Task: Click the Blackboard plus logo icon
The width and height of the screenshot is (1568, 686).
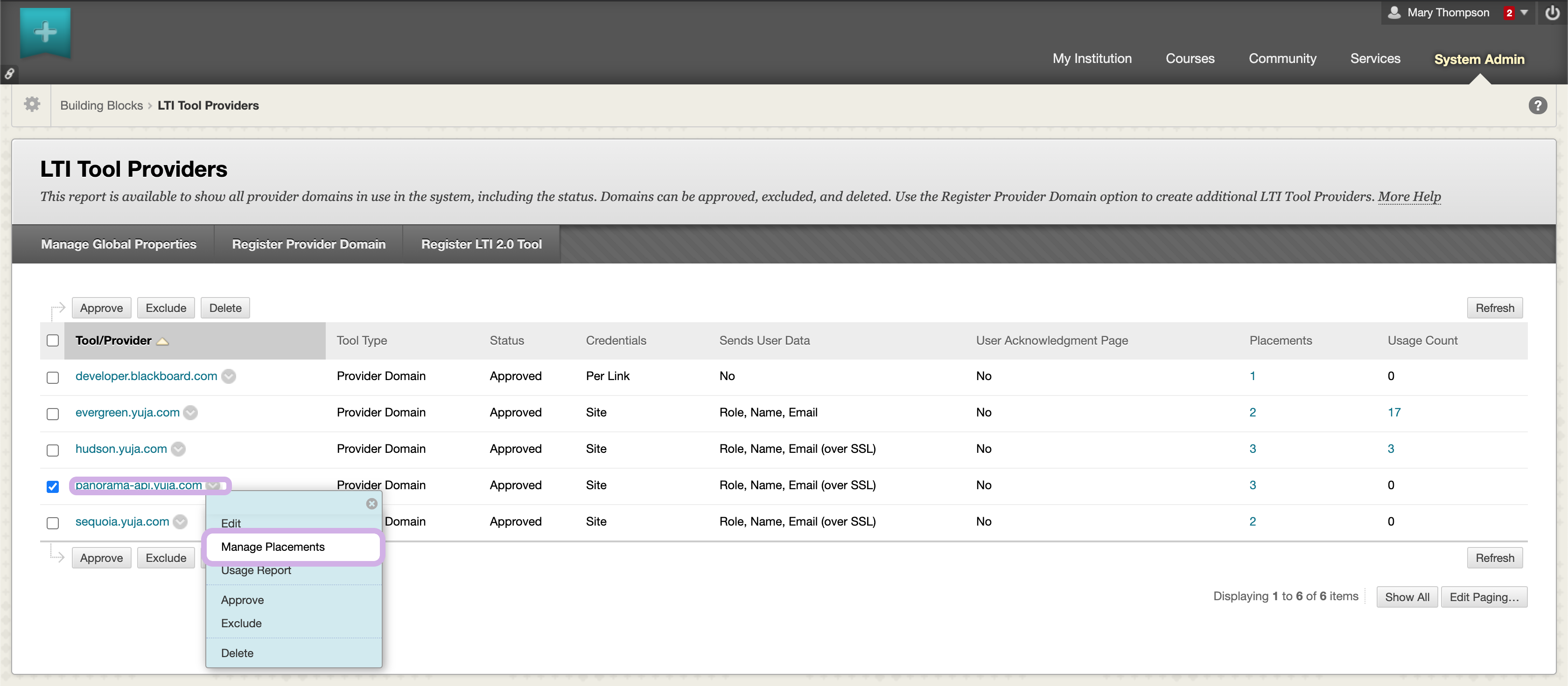Action: tap(45, 32)
